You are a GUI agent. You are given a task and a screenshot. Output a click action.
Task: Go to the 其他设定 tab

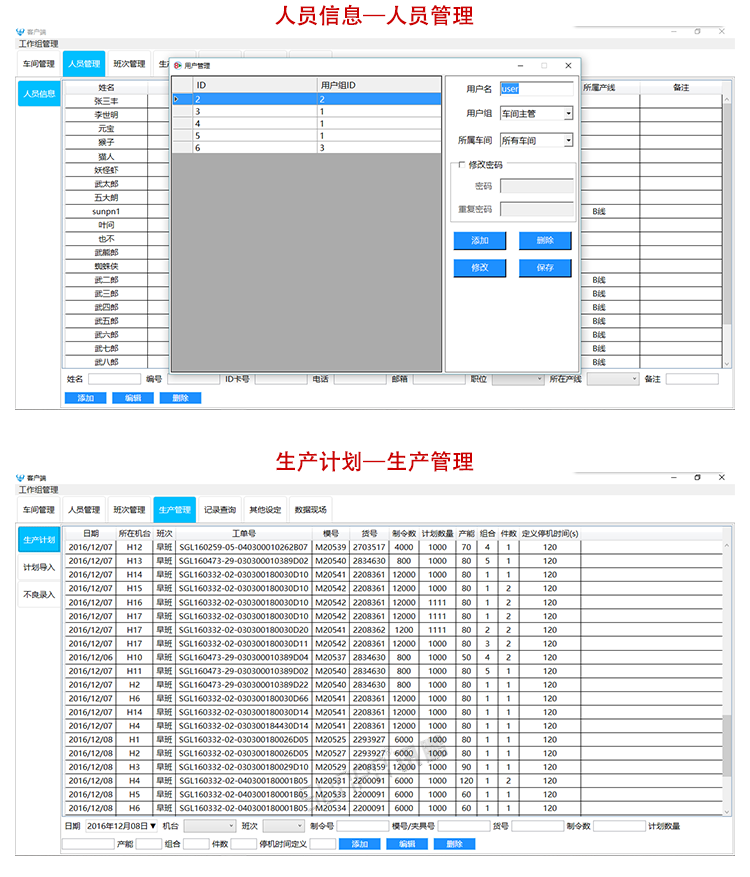click(x=265, y=509)
